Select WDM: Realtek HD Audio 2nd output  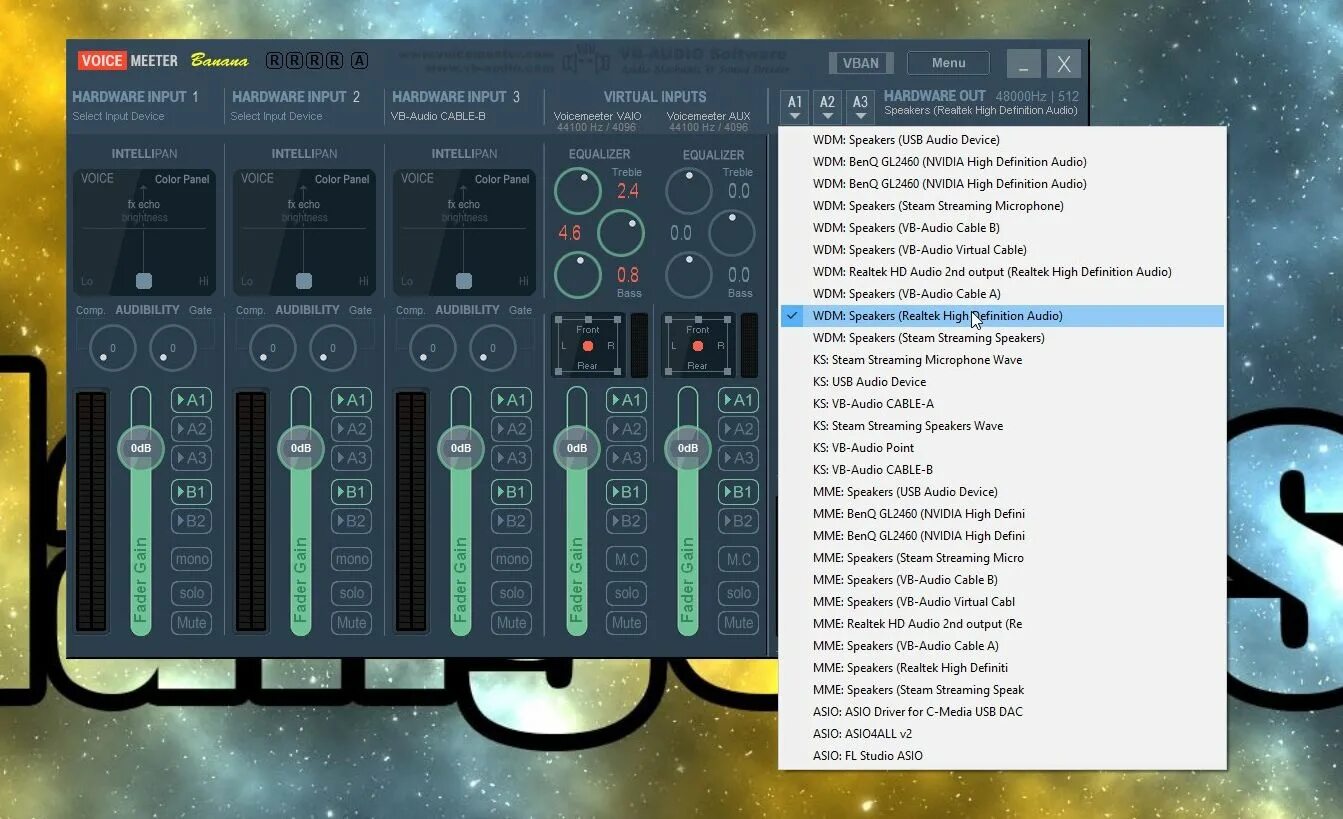(x=1002, y=272)
